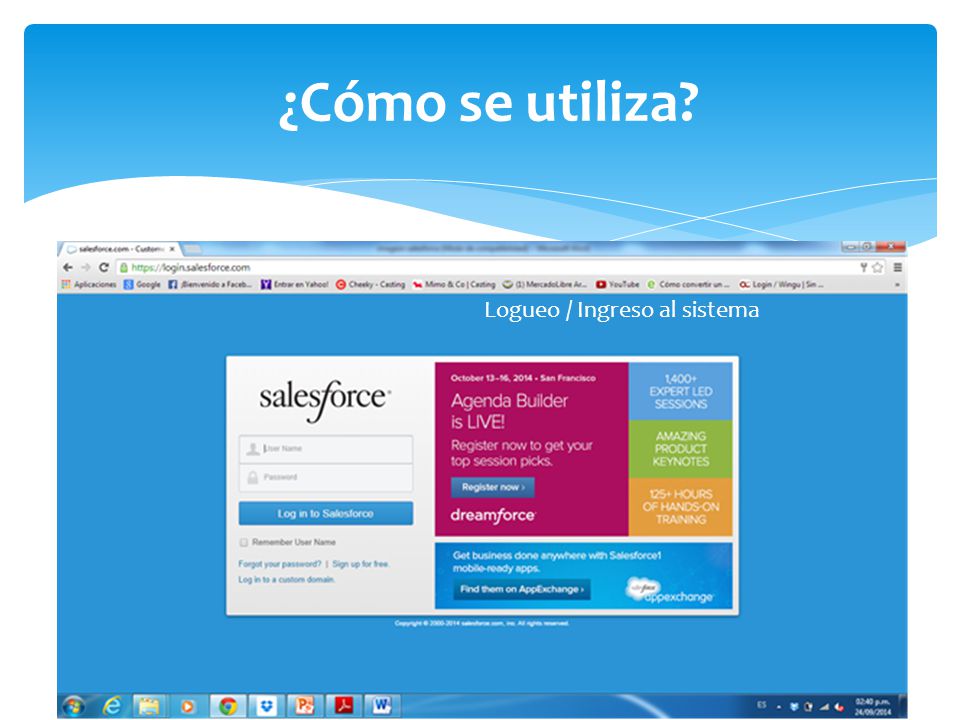Open Adobe Reader from the taskbar
This screenshot has height=720, width=960.
343,707
